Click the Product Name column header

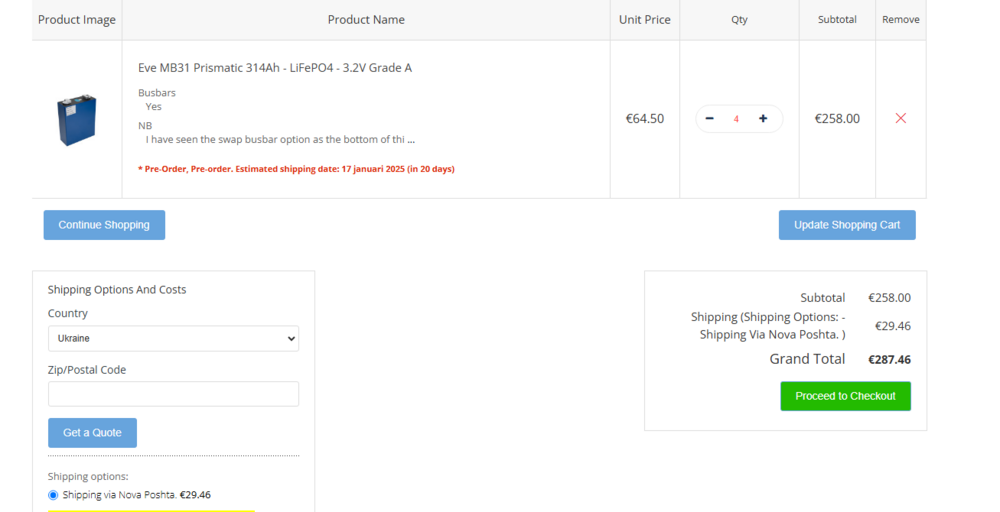(x=366, y=20)
